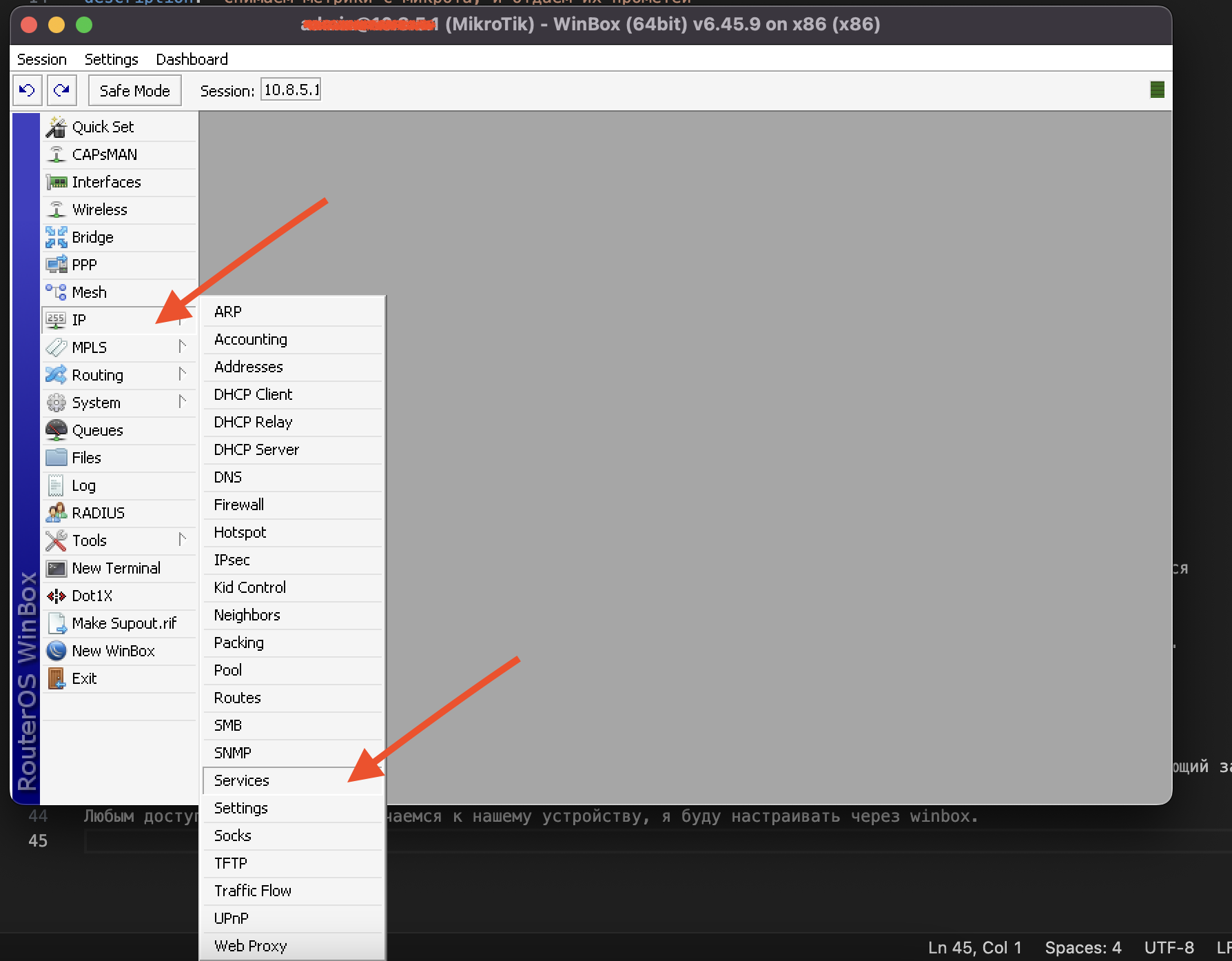Click the MPLS icon in sidebar

click(x=56, y=347)
